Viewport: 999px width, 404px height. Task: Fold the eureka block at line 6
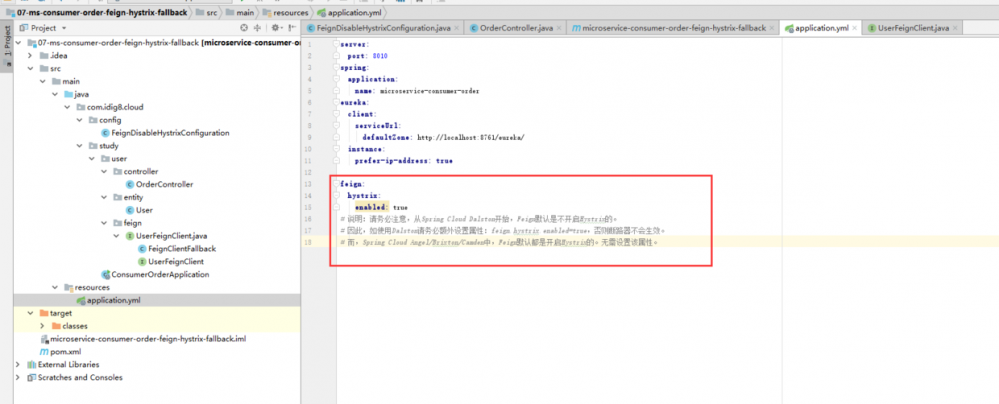coord(336,102)
